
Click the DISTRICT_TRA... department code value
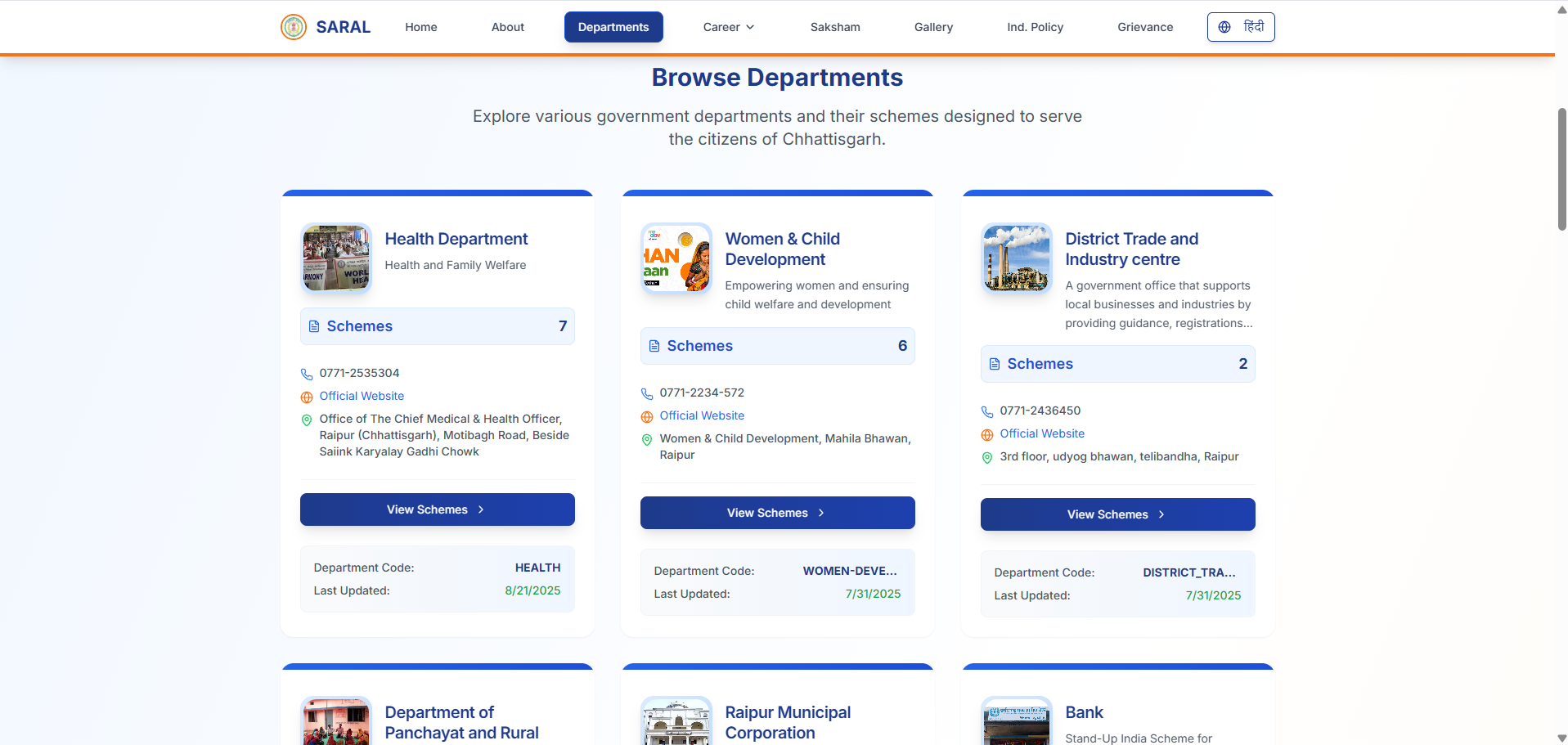[1189, 572]
